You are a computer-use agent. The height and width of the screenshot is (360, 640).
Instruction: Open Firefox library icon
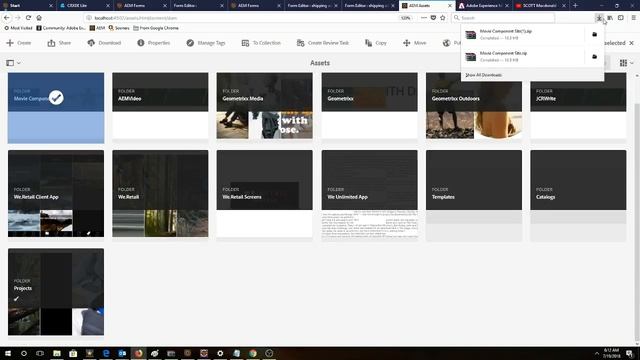[610, 18]
